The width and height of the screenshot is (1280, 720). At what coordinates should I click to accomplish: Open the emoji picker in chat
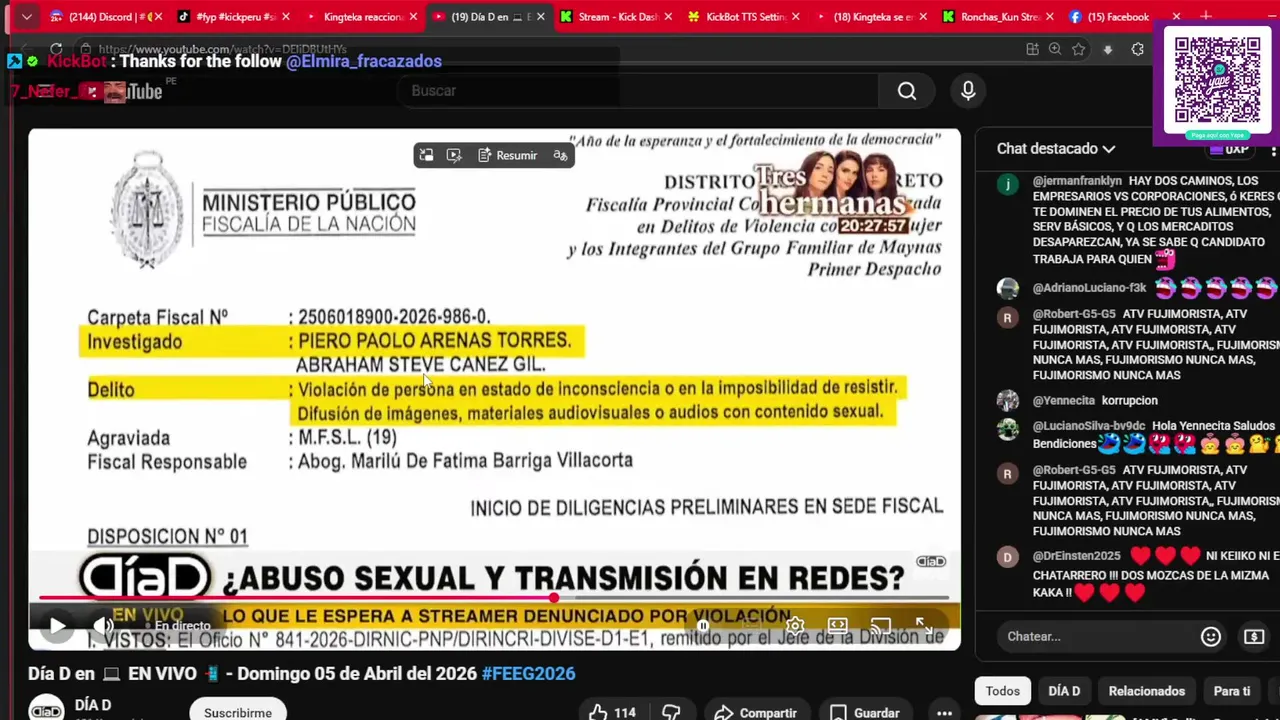[1211, 636]
